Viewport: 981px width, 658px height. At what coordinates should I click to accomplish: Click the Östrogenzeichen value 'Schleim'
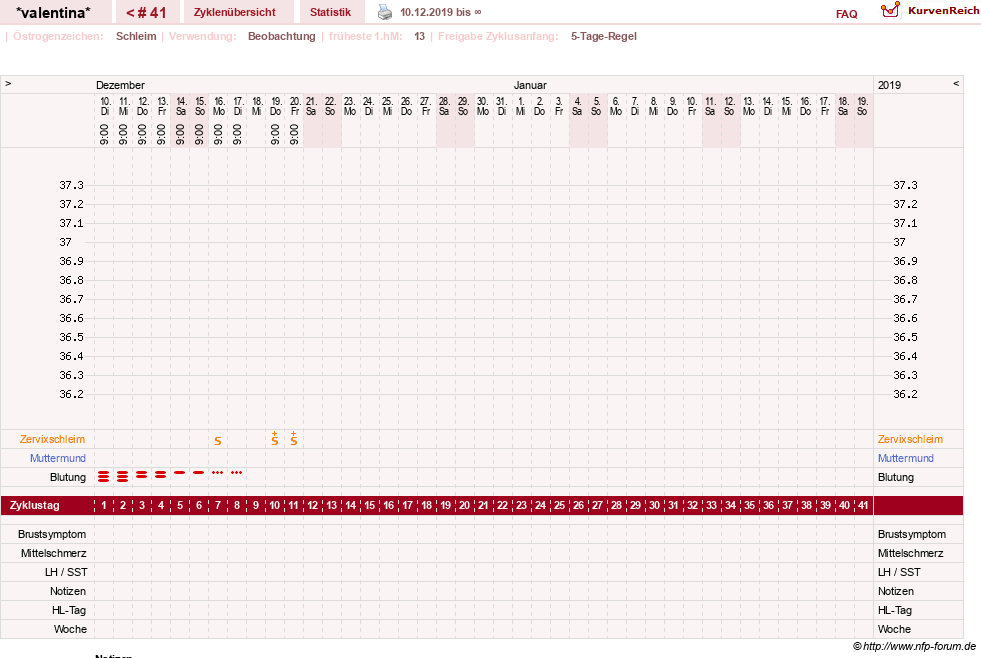(x=136, y=36)
